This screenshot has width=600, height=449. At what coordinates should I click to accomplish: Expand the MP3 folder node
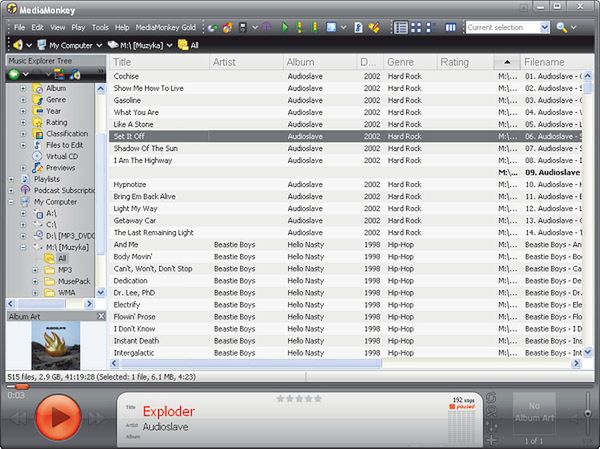35,270
